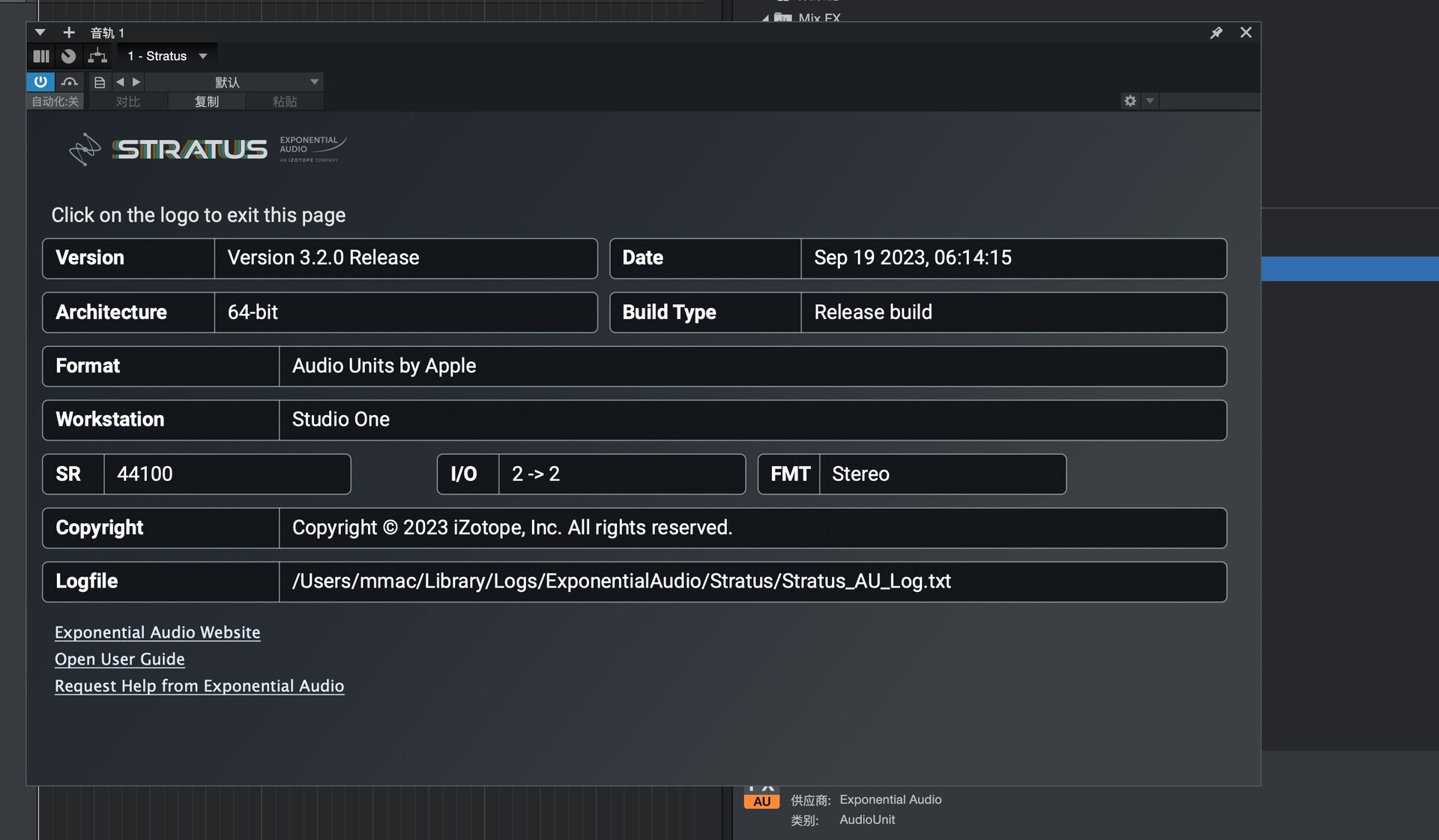
Task: Open the macro controls knob icon
Action: [x=68, y=56]
